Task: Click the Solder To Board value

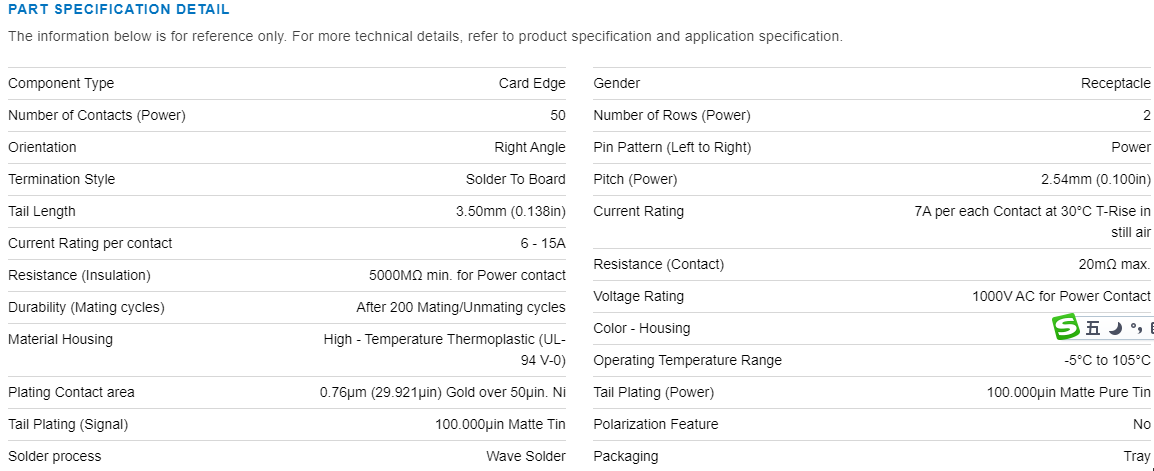Action: pyautogui.click(x=515, y=179)
